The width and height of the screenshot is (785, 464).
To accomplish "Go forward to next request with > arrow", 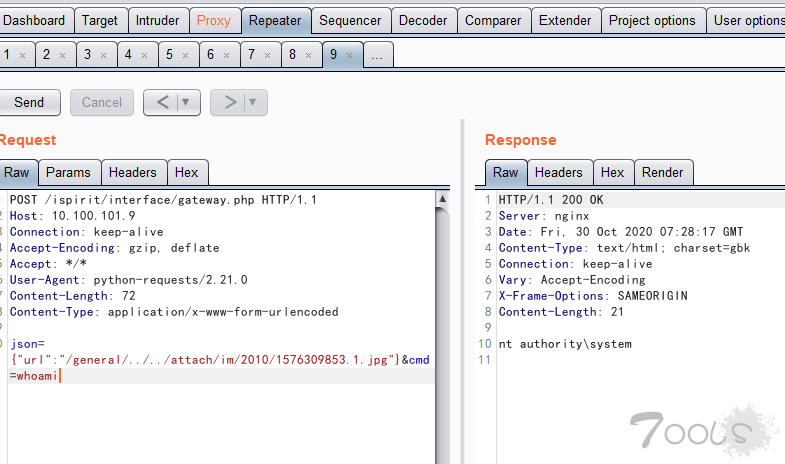I will (x=230, y=103).
